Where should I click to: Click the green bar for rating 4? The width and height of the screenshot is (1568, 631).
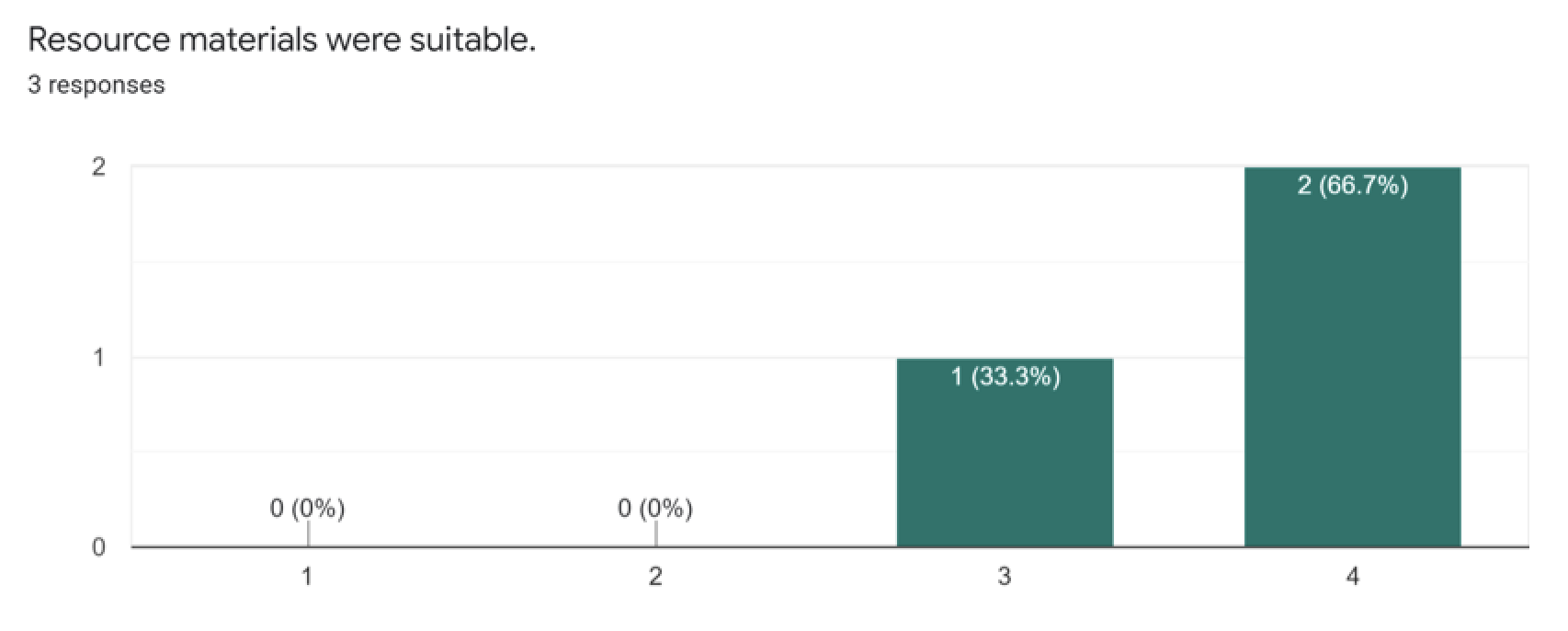coord(1352,357)
